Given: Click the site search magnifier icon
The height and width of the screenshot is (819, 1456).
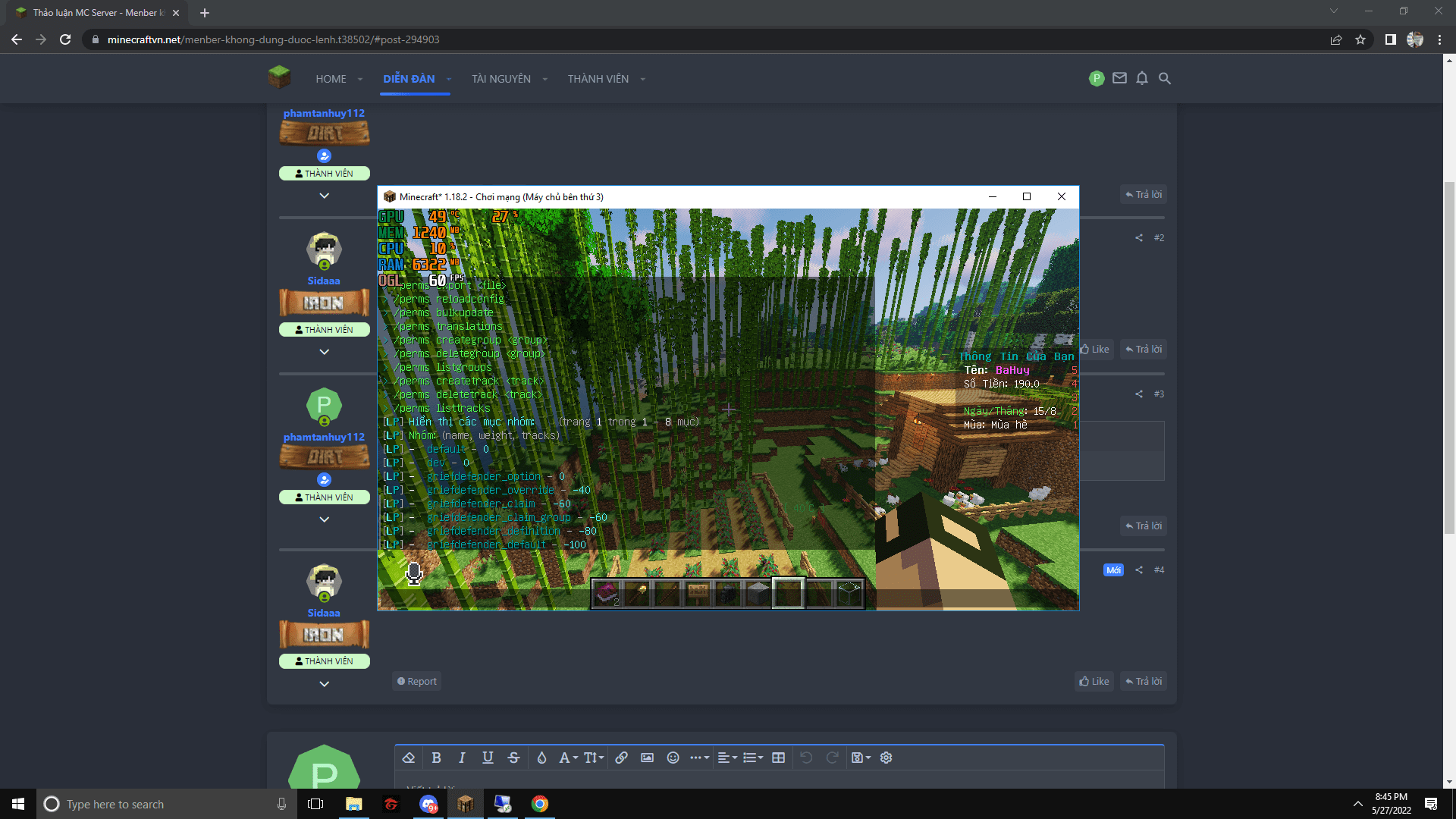Looking at the screenshot, I should [1165, 78].
